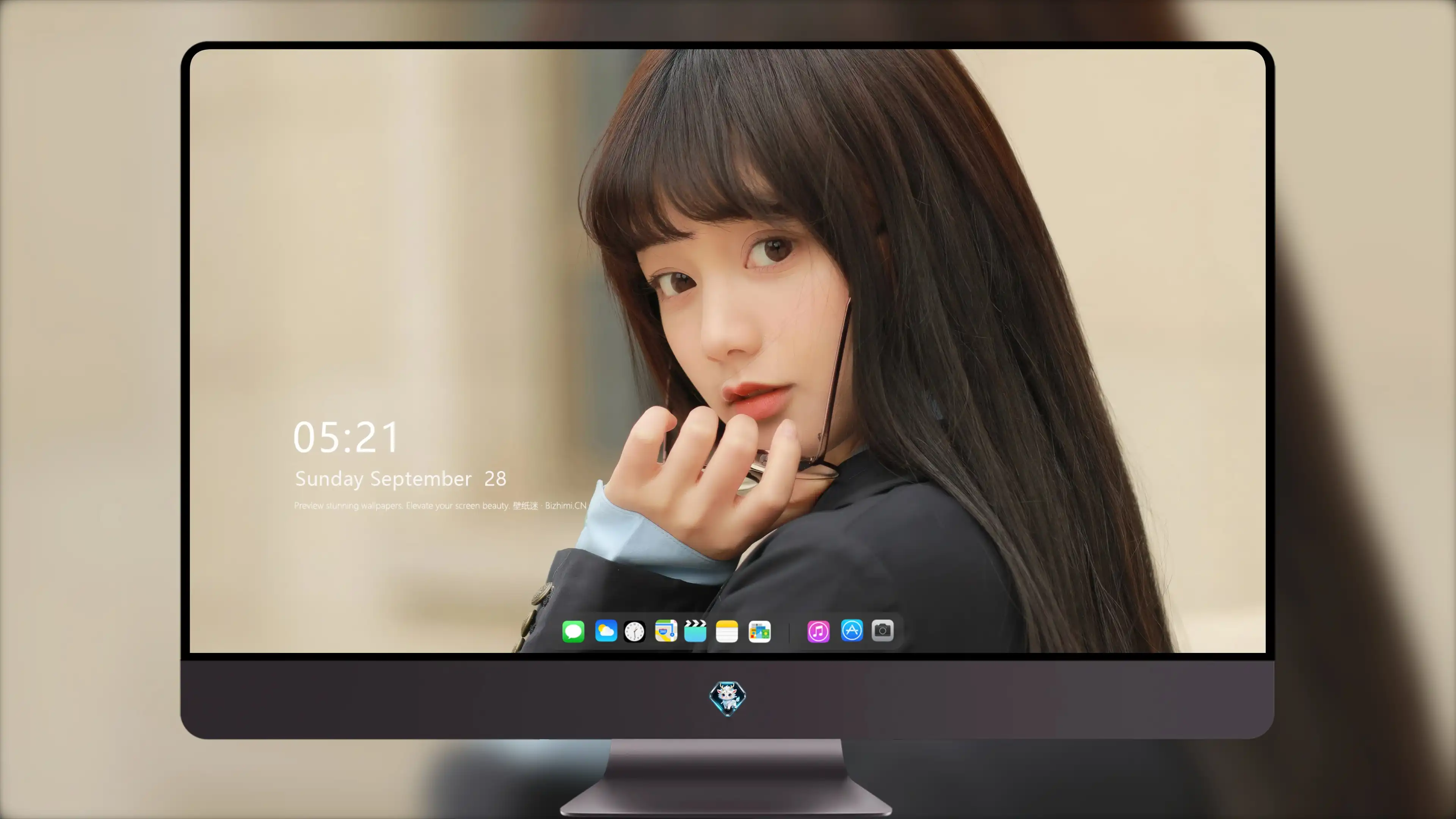The width and height of the screenshot is (1456, 819).
Task: Open the photo collage app icon in dock
Action: point(759,631)
